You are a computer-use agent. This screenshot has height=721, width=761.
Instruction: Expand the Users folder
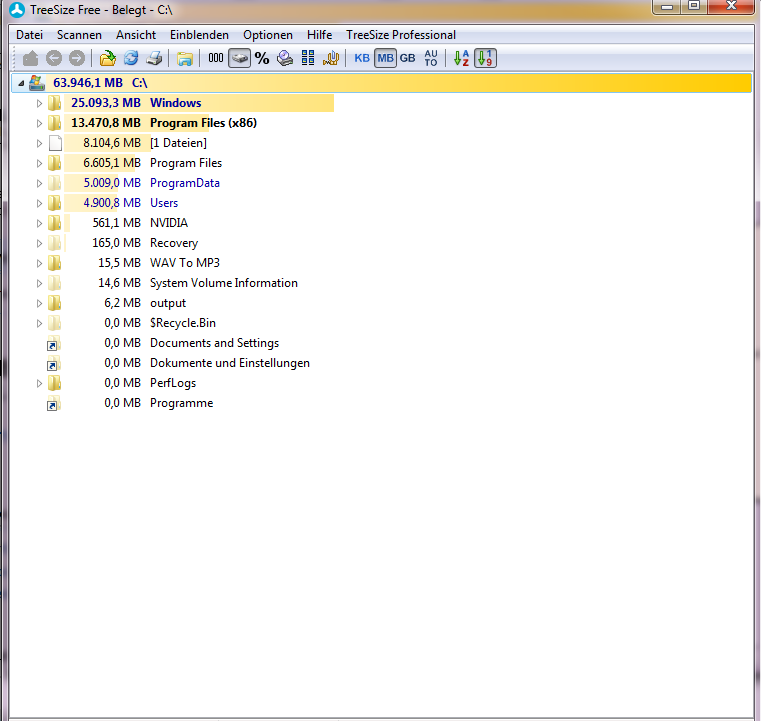point(39,203)
